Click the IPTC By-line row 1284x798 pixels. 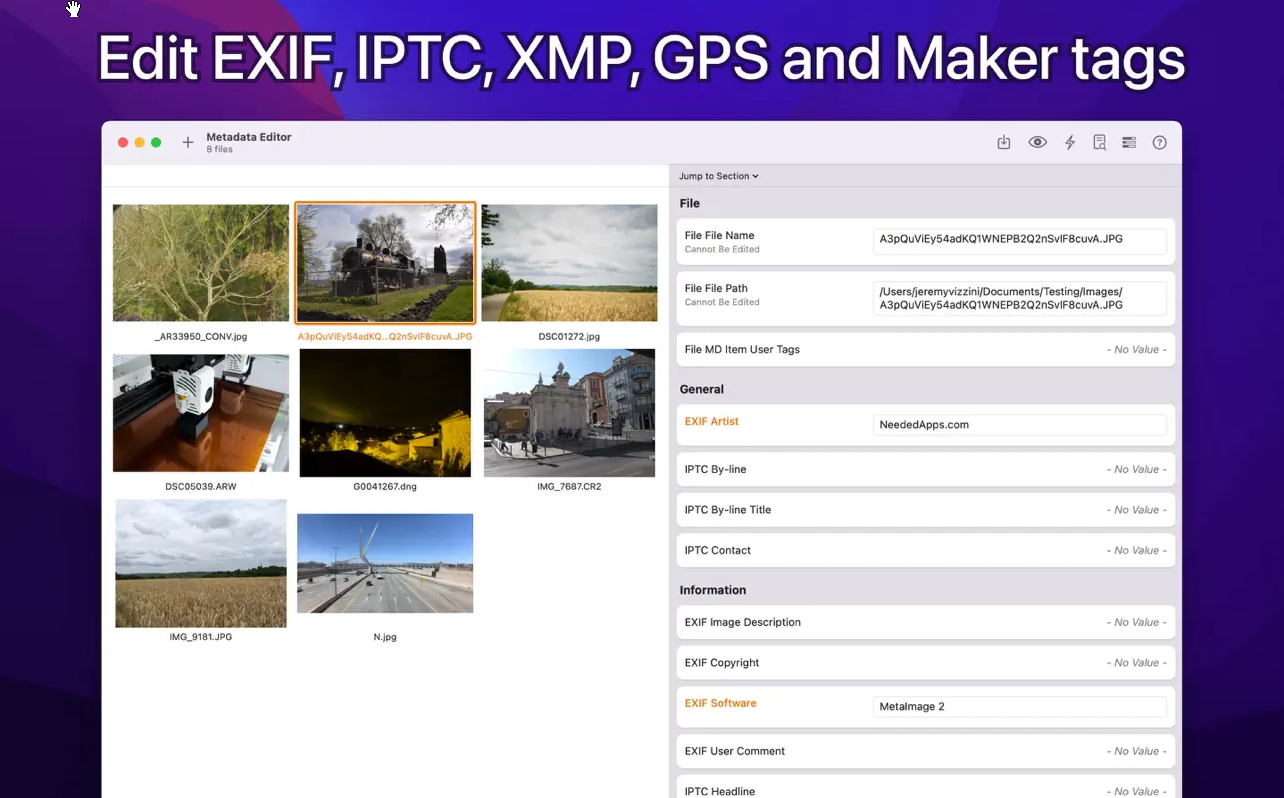(x=925, y=470)
